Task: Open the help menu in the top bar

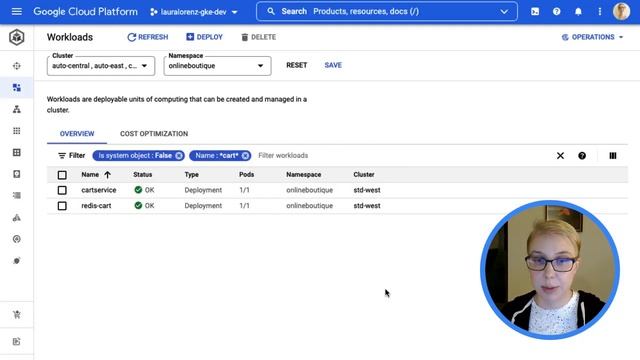Action: (557, 11)
